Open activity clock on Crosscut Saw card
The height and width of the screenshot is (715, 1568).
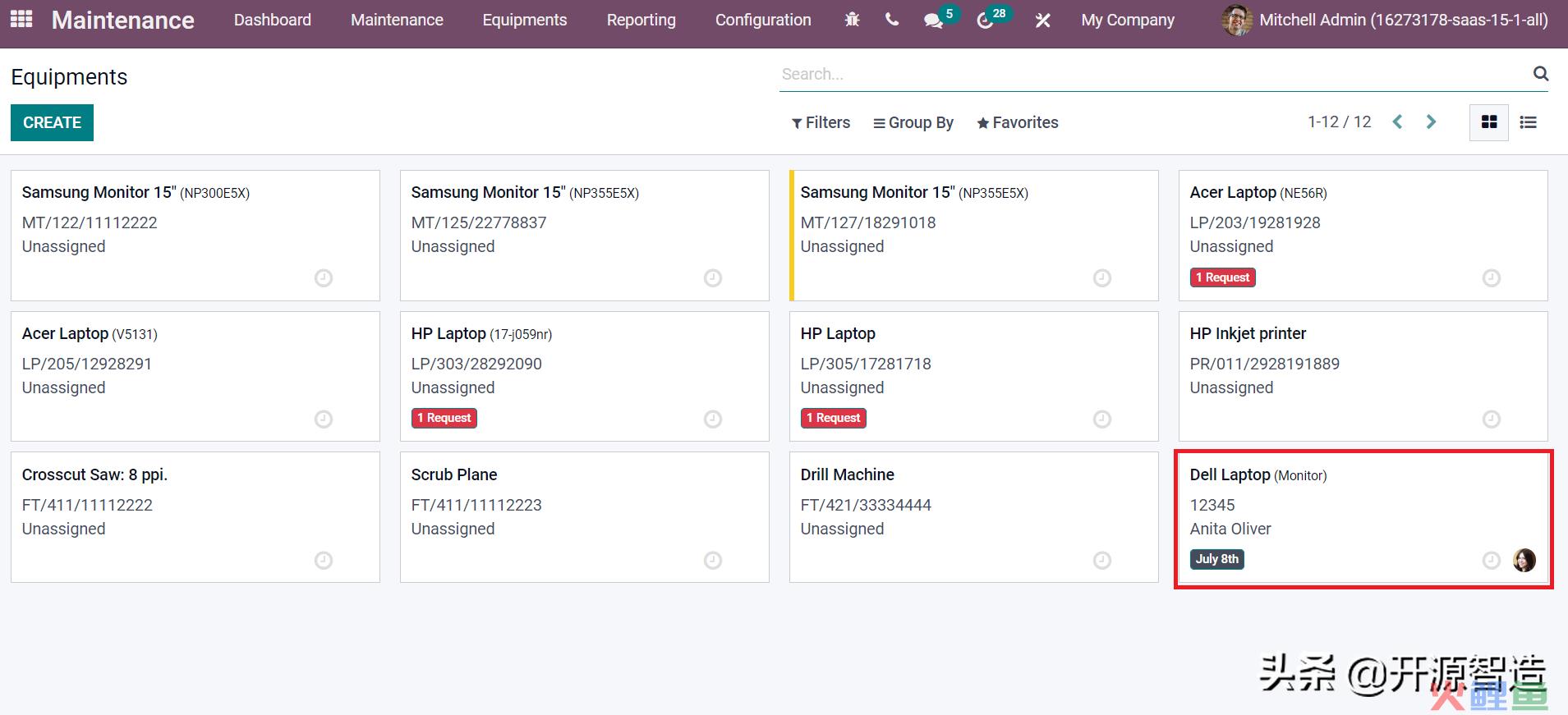pos(324,561)
